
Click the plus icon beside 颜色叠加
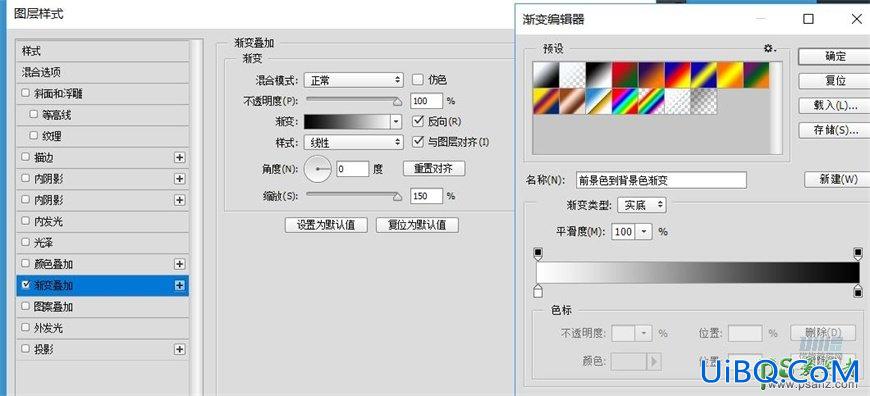coord(179,264)
